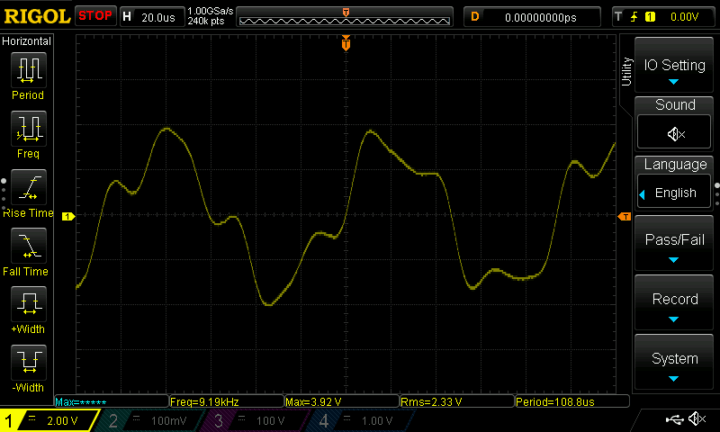The image size is (720, 432).
Task: Click the Max=3.92 V measurement
Action: [342, 402]
